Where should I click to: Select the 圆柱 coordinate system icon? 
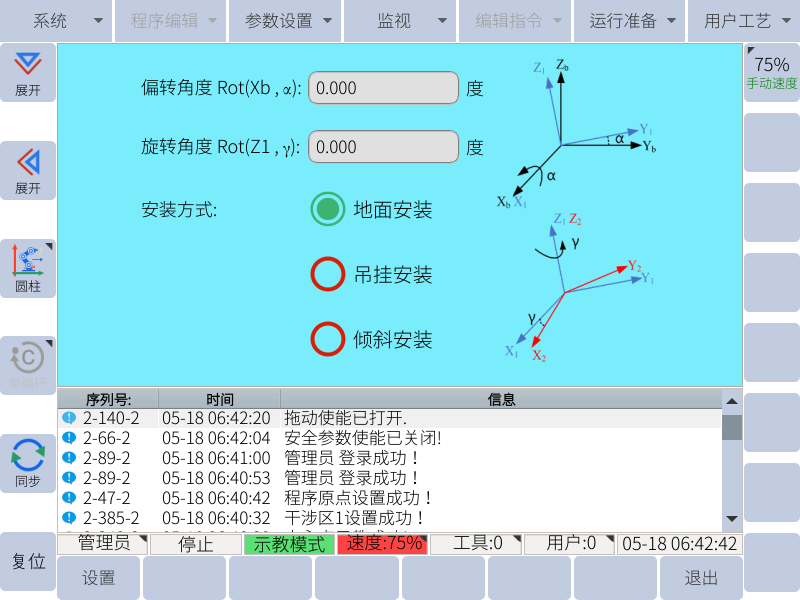click(28, 268)
